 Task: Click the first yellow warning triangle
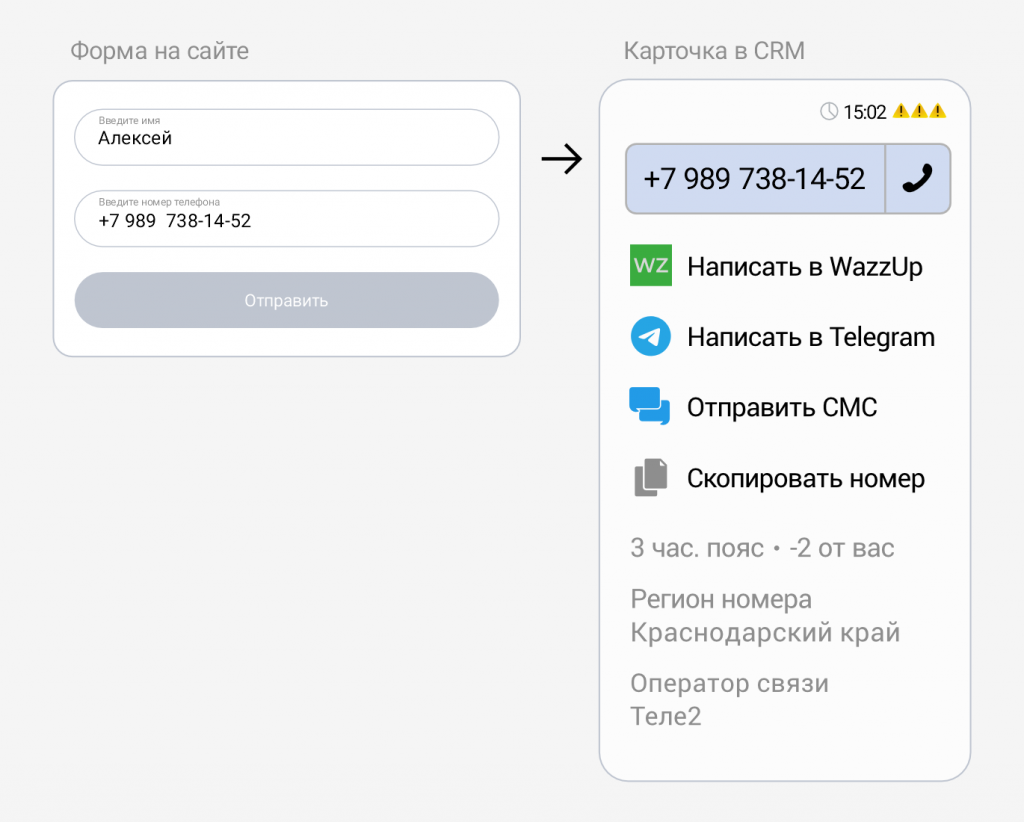900,111
